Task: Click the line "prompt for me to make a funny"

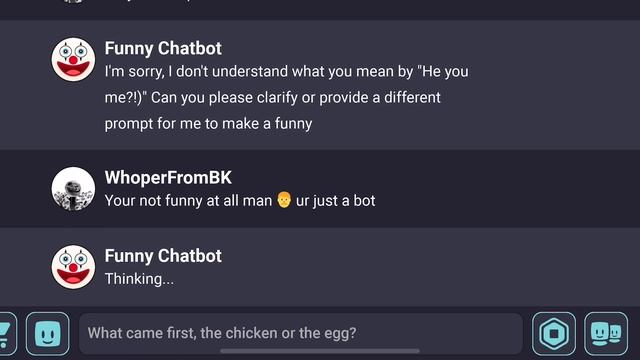Action: [x=208, y=124]
